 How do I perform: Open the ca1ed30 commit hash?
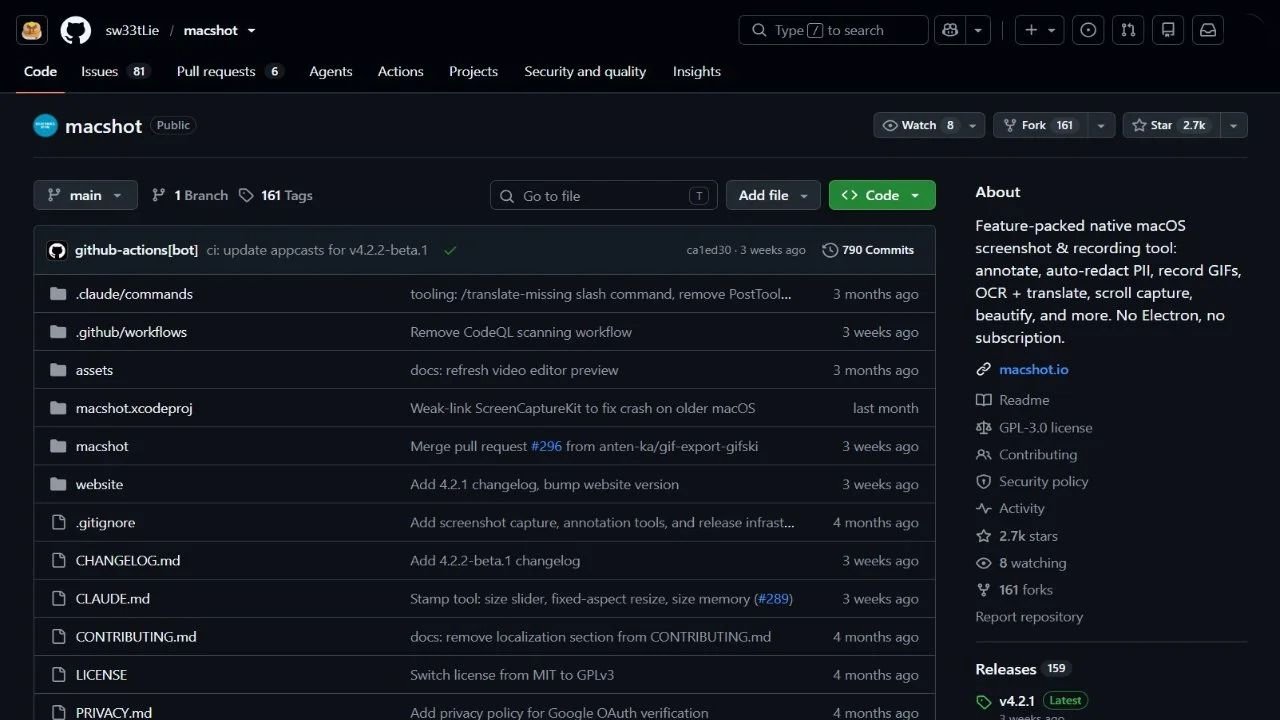[x=709, y=250]
